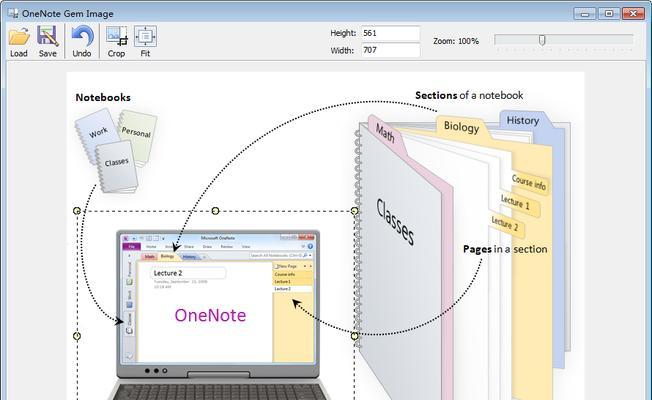Click the "Zoom: 100%" label
This screenshot has height=400, width=652.
pyautogui.click(x=456, y=41)
